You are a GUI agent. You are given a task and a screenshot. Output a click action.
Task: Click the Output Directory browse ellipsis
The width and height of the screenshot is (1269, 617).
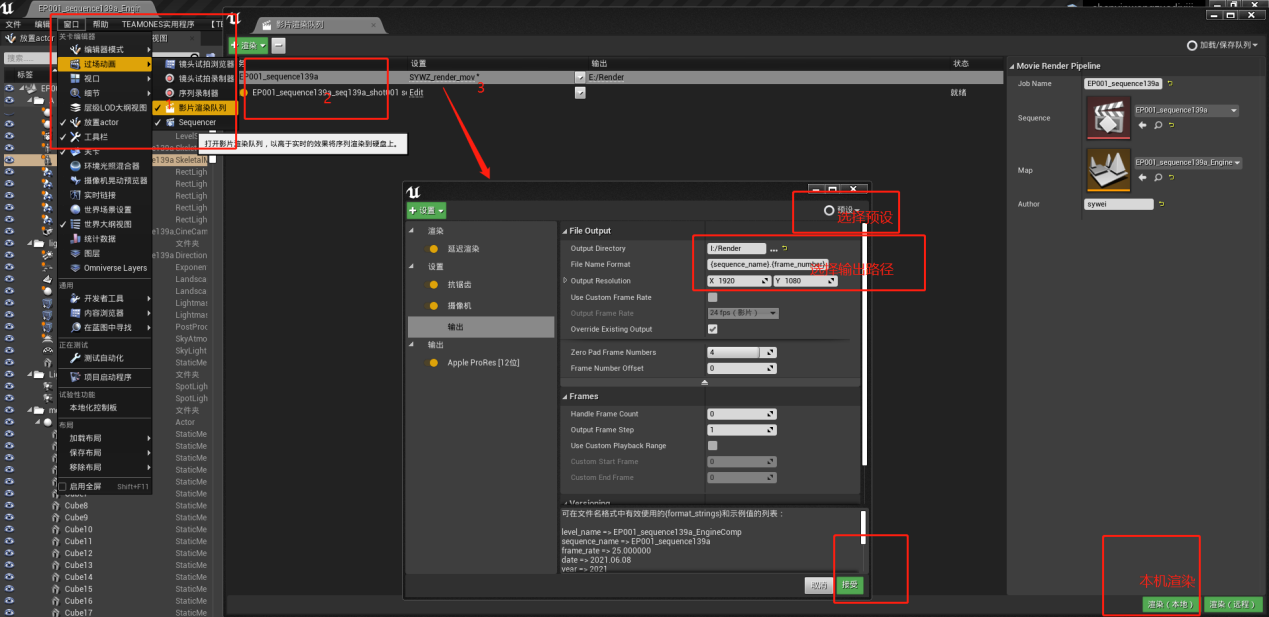[773, 249]
